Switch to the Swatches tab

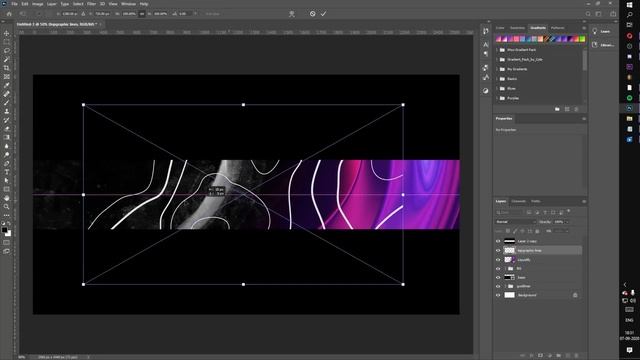pos(517,28)
